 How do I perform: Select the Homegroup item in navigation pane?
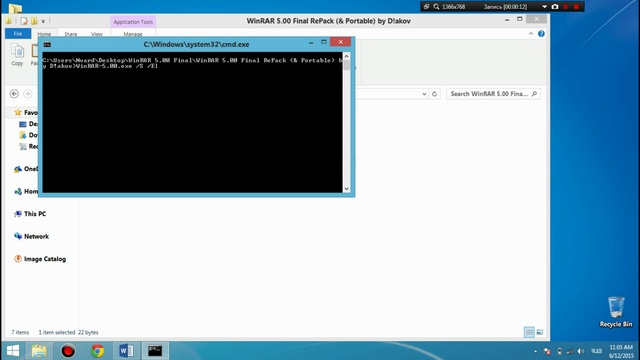tap(26, 191)
